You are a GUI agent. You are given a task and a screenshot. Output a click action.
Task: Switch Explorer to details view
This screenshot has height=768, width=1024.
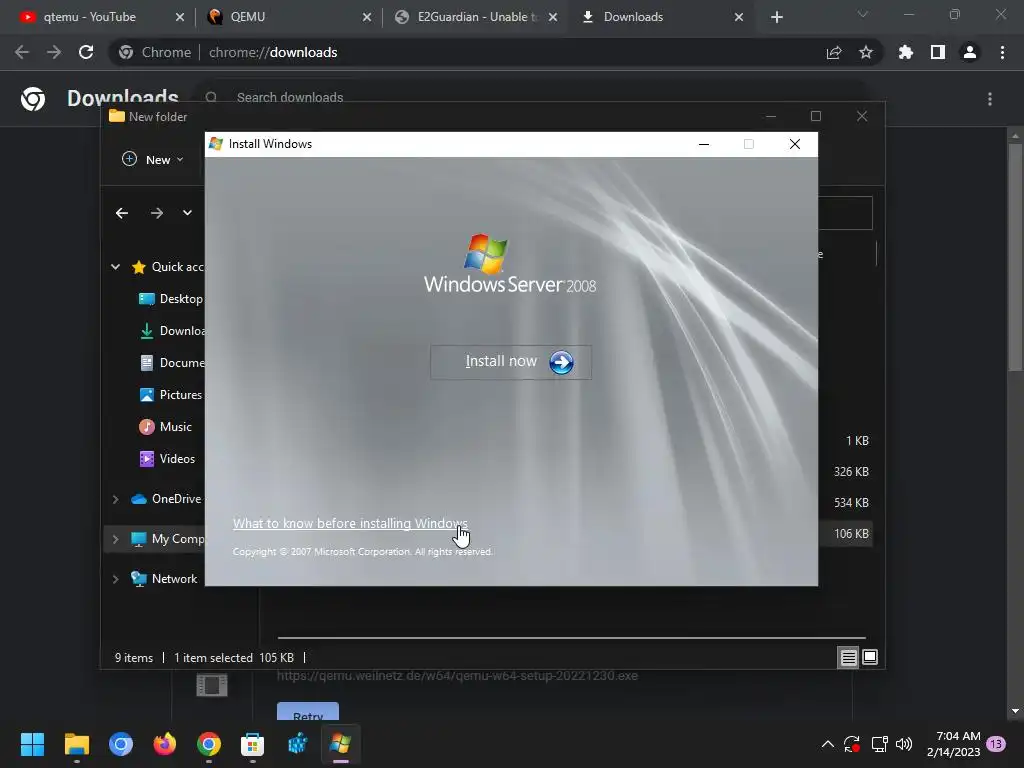[x=848, y=658]
